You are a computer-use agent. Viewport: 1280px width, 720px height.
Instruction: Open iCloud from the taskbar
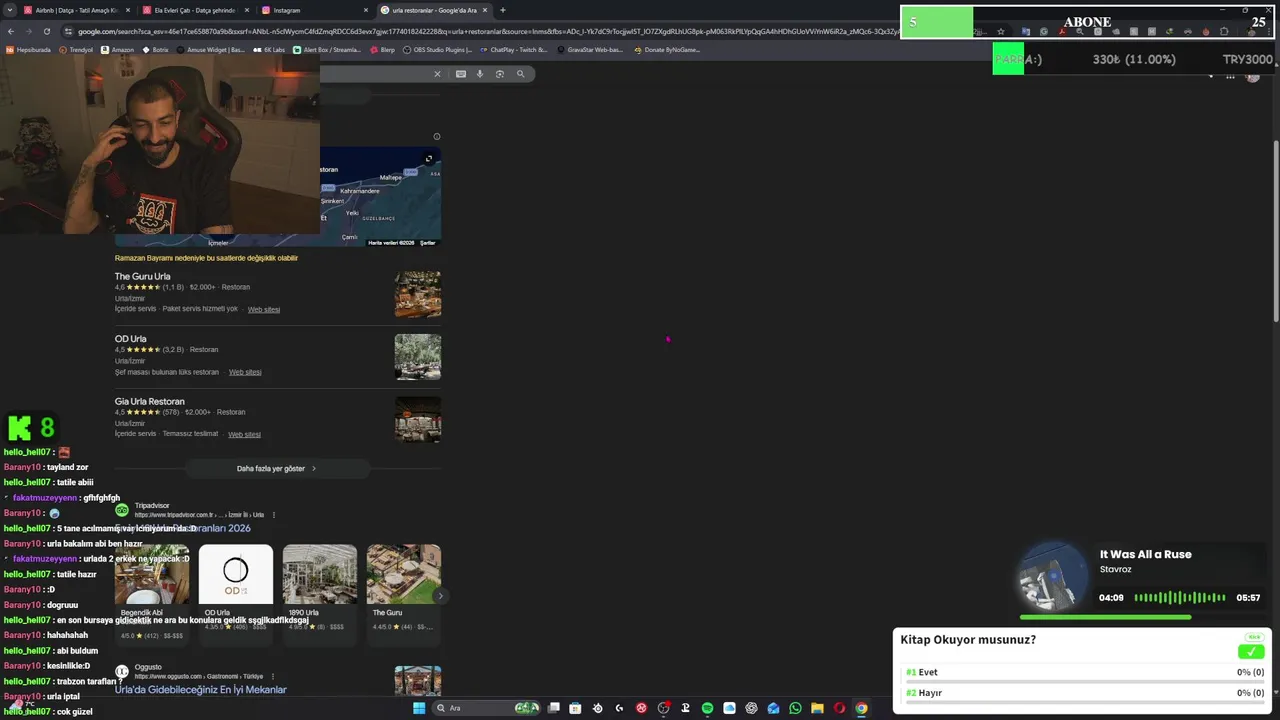point(729,708)
